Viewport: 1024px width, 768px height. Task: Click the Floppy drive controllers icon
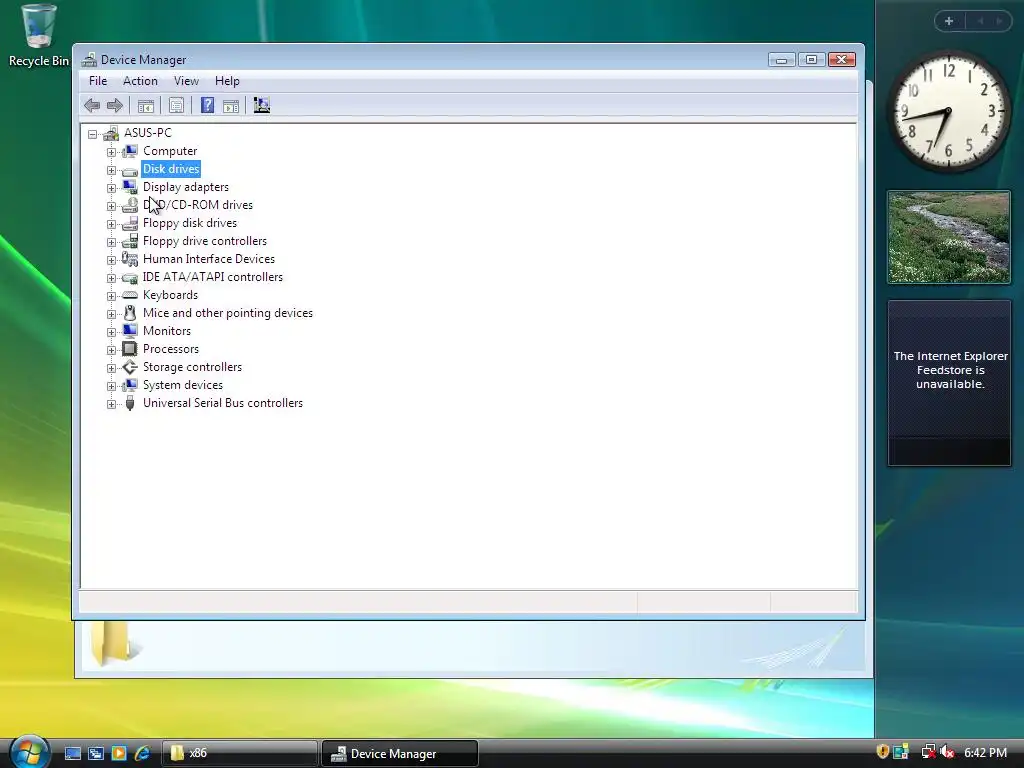click(130, 241)
